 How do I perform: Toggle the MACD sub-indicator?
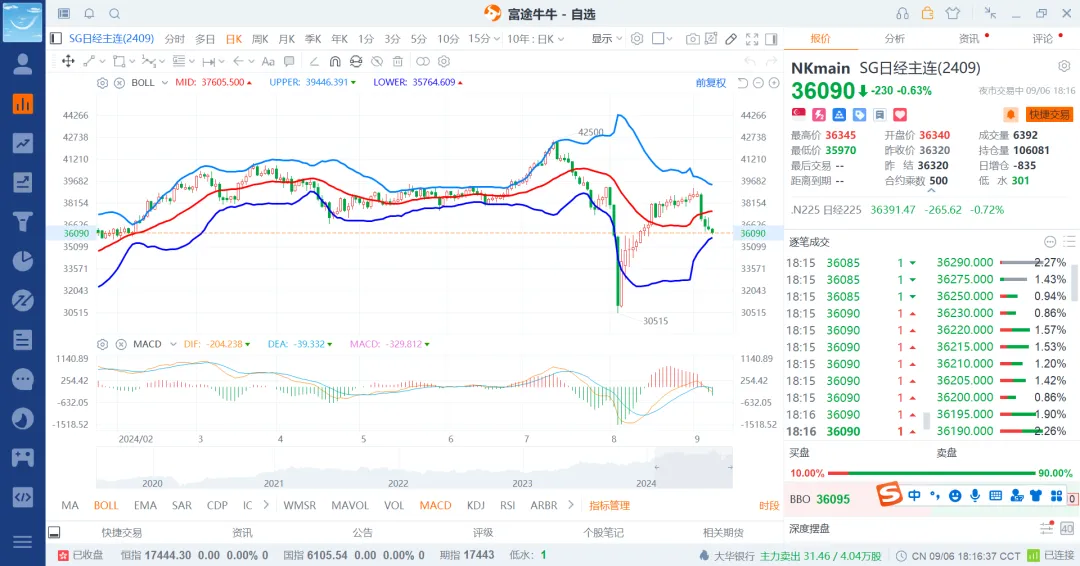click(x=435, y=505)
